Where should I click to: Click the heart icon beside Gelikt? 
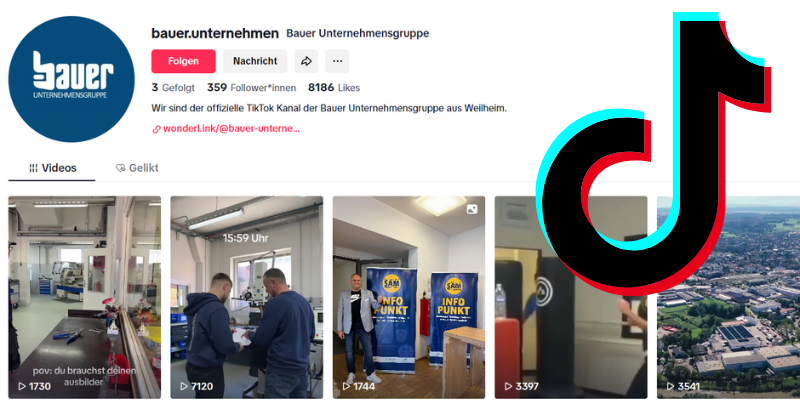[x=120, y=168]
